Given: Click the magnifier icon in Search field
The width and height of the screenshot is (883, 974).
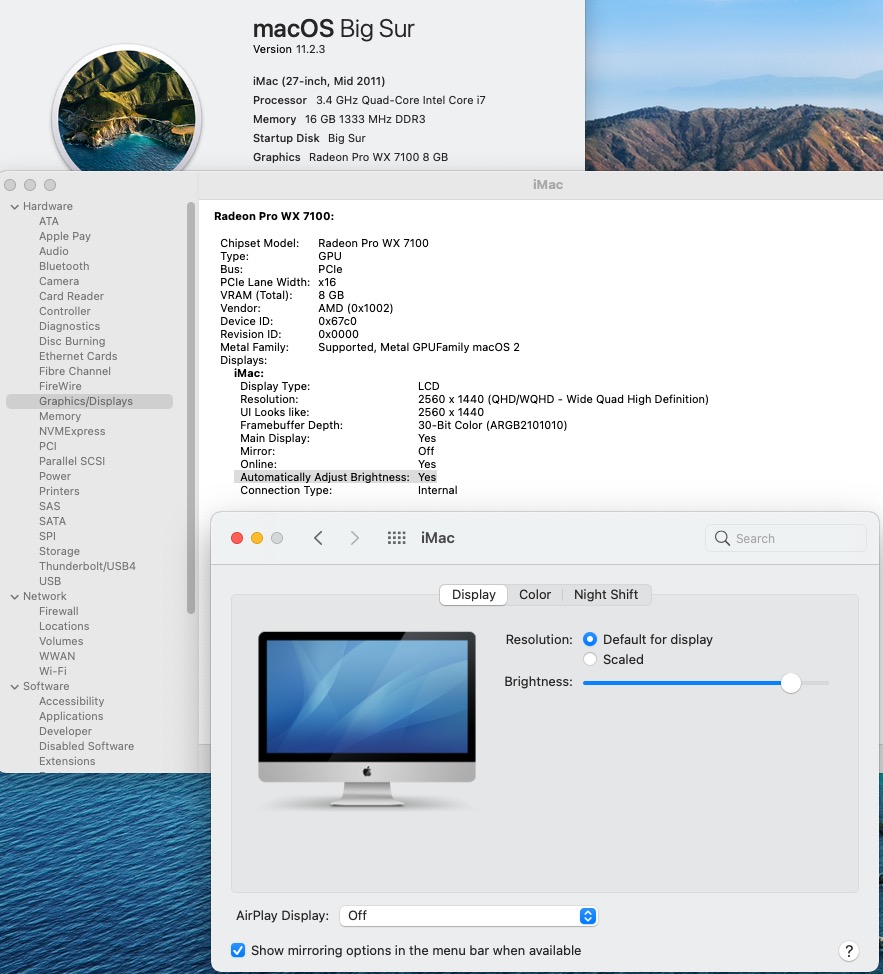Looking at the screenshot, I should 722,538.
